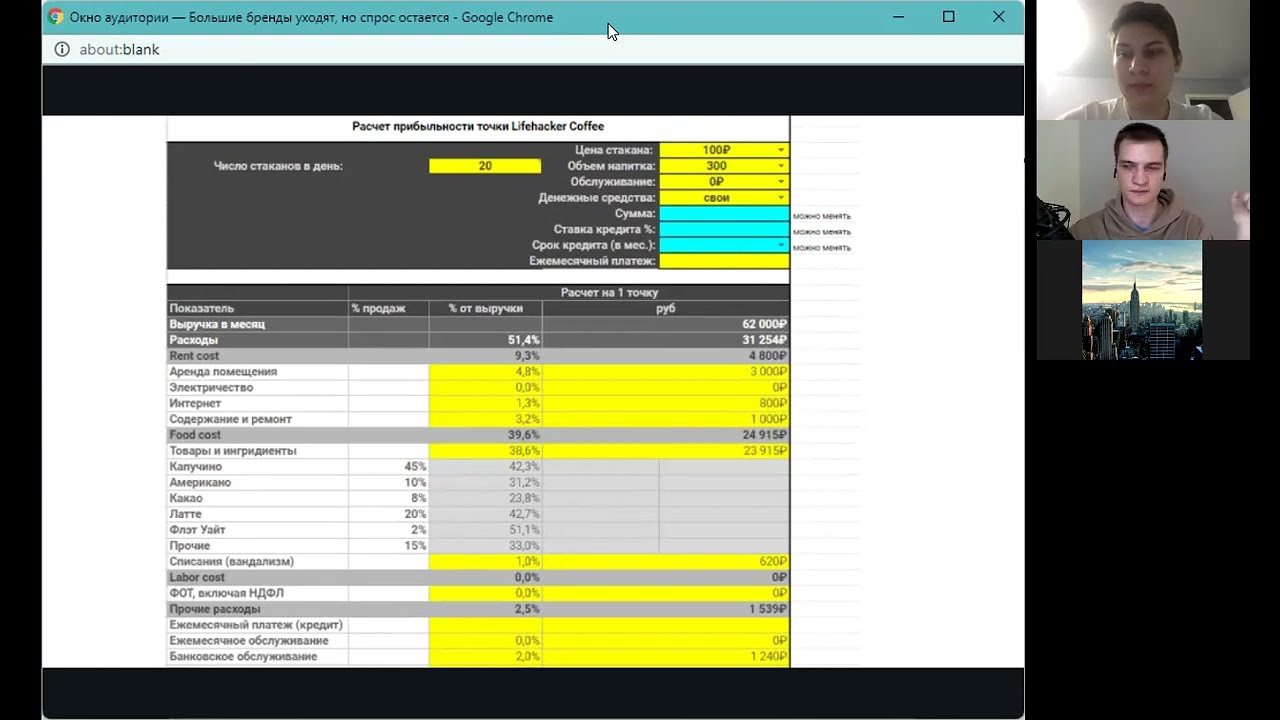Click the cyan Сумма input cell
The image size is (1280, 720).
tap(724, 214)
